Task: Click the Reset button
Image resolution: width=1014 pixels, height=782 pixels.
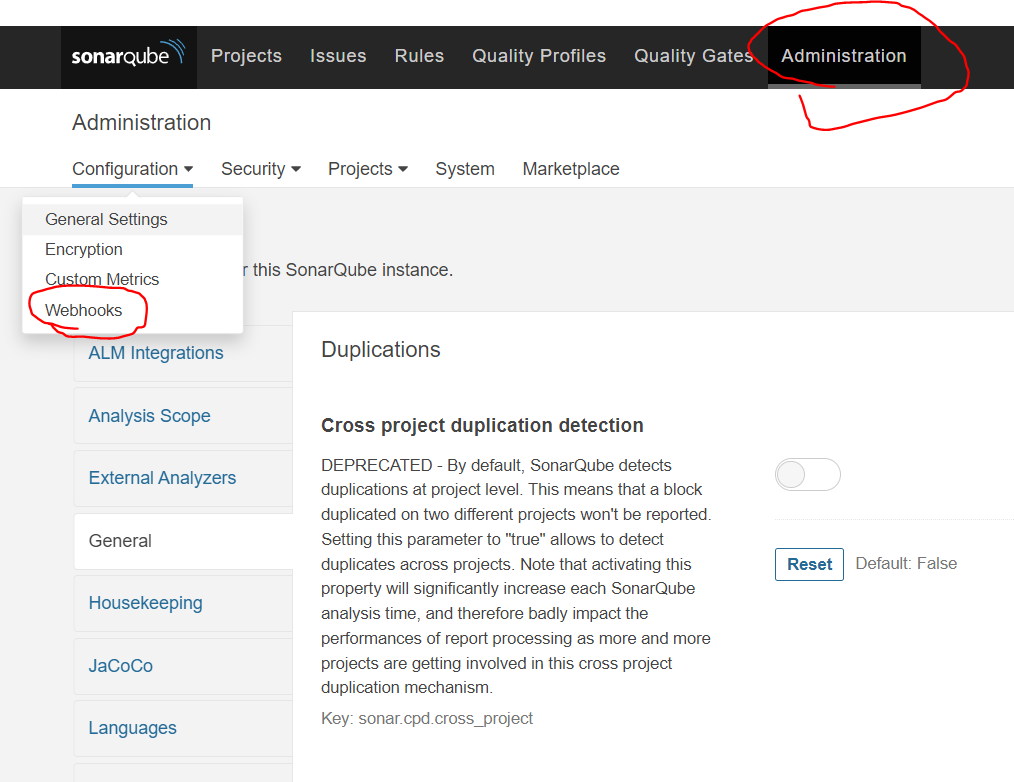Action: [x=809, y=564]
